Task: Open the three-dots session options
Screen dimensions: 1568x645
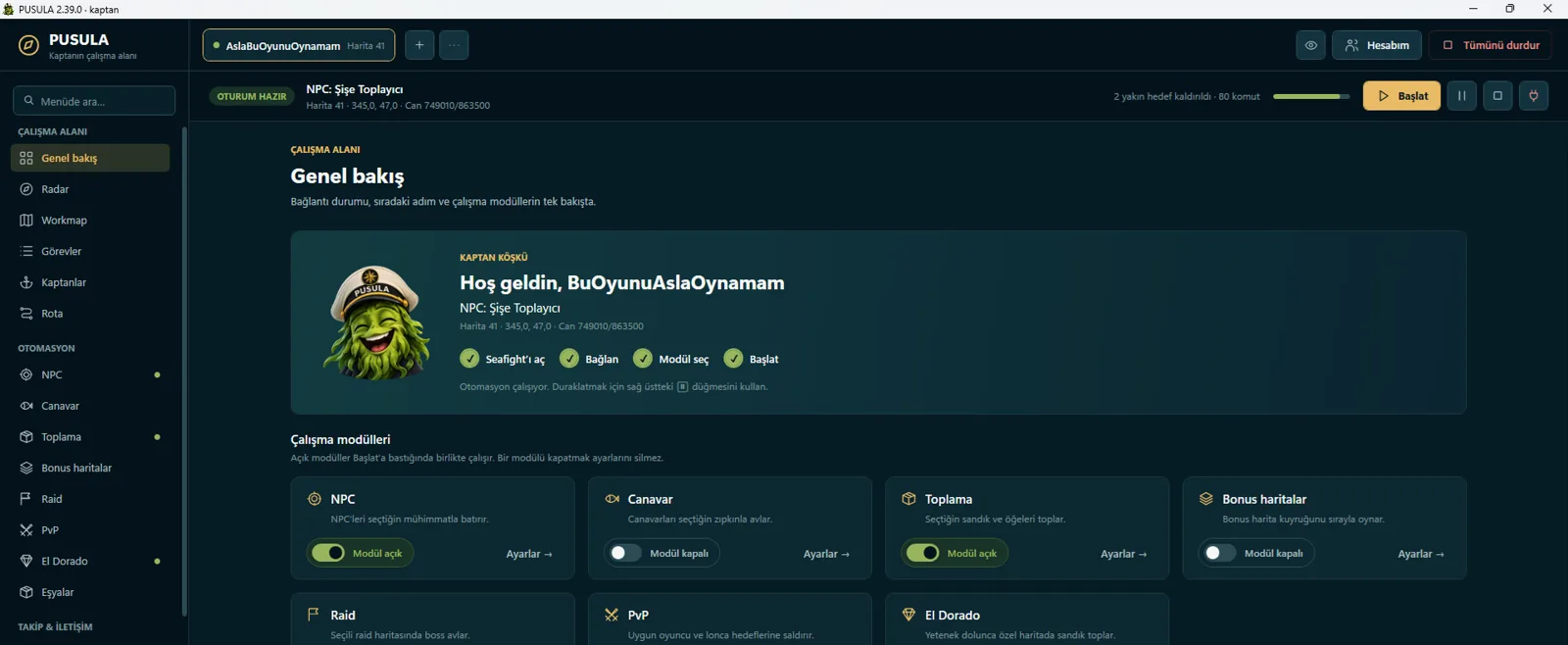Action: [x=454, y=45]
